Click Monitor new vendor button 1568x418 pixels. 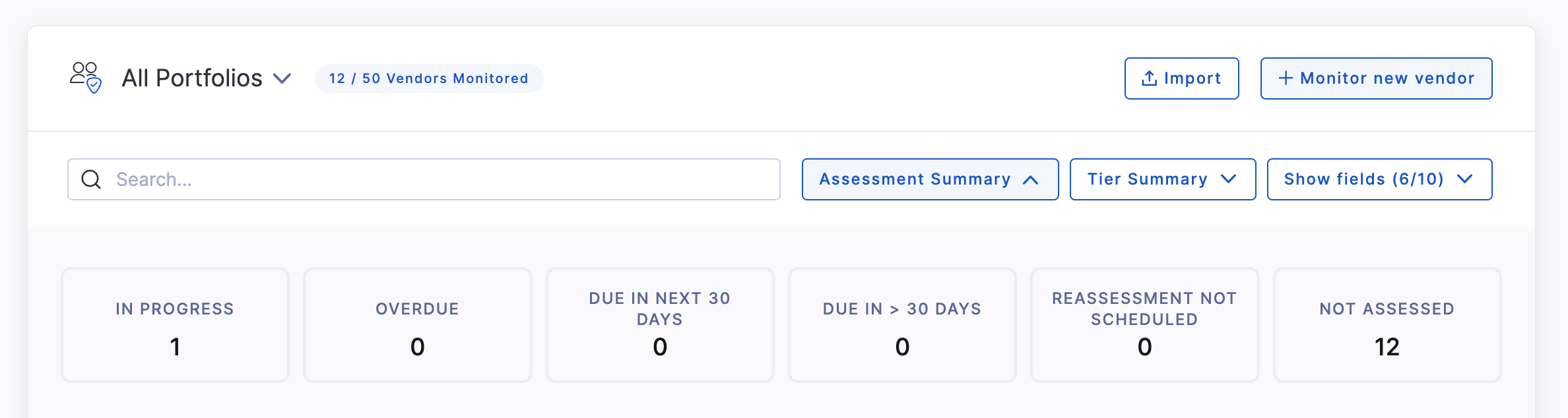(1376, 78)
